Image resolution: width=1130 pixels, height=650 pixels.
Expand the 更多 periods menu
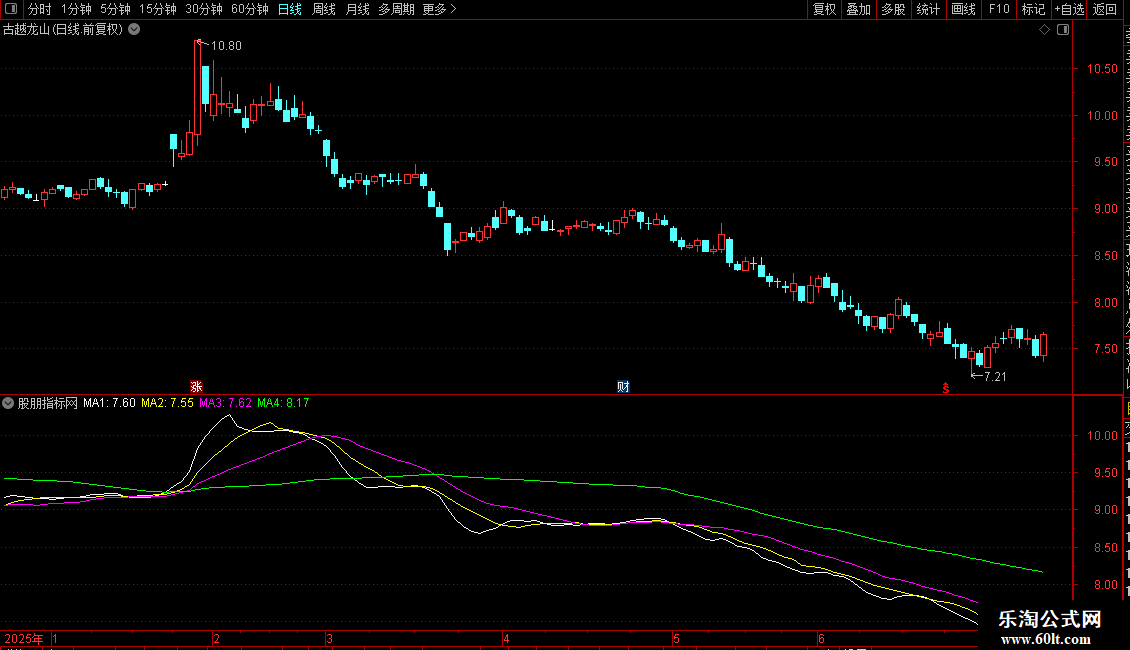[439, 9]
